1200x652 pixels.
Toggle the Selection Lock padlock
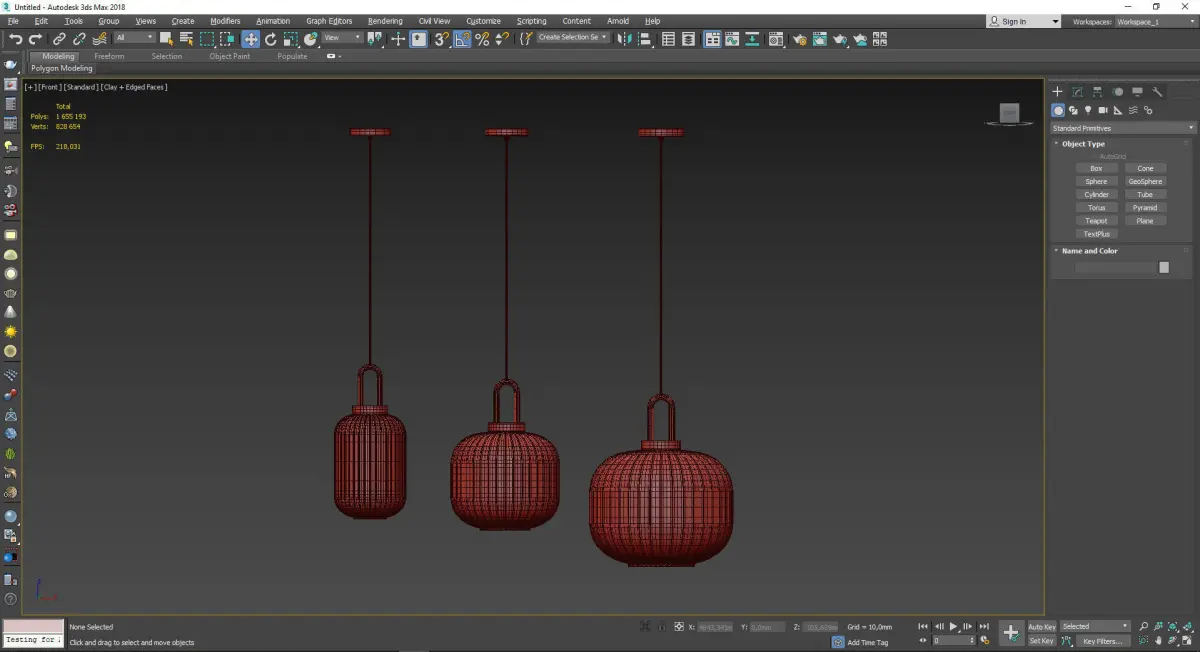coord(661,627)
